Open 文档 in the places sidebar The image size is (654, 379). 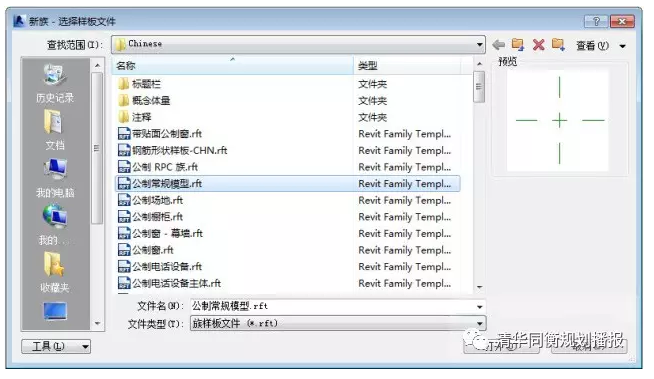click(x=55, y=131)
